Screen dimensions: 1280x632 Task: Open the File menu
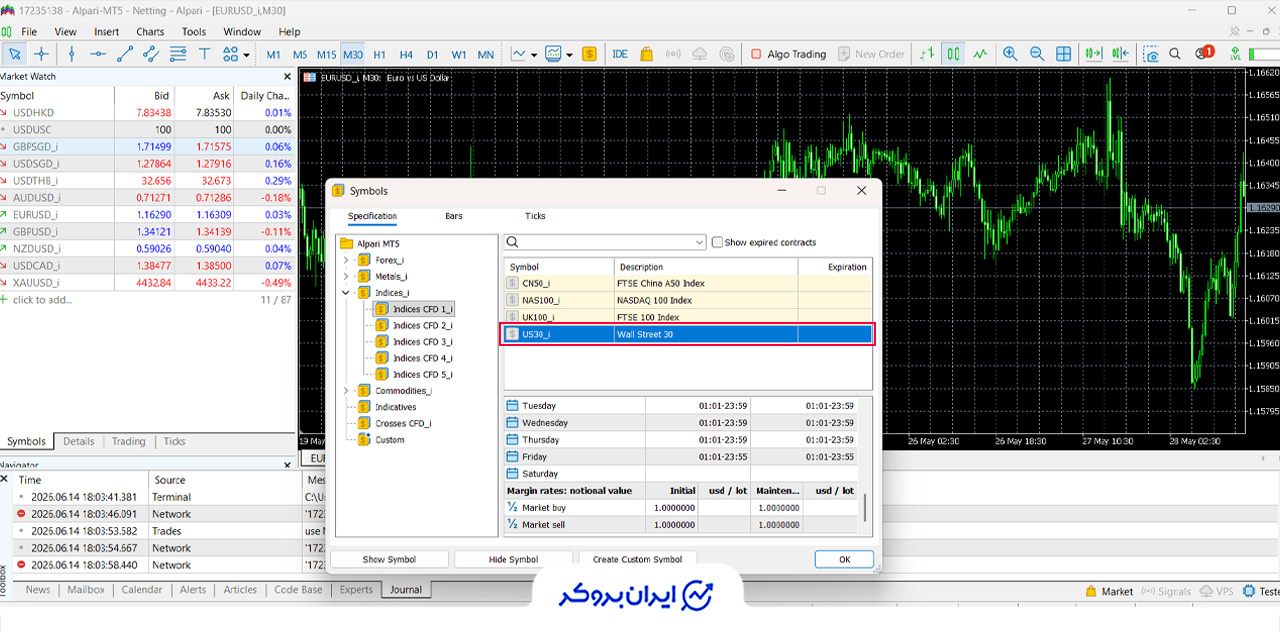29,31
